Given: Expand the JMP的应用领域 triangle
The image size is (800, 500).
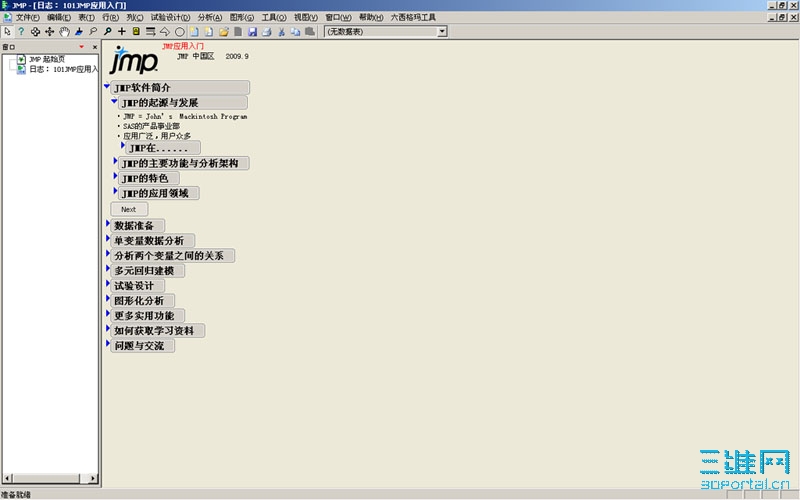Looking at the screenshot, I should 115,190.
